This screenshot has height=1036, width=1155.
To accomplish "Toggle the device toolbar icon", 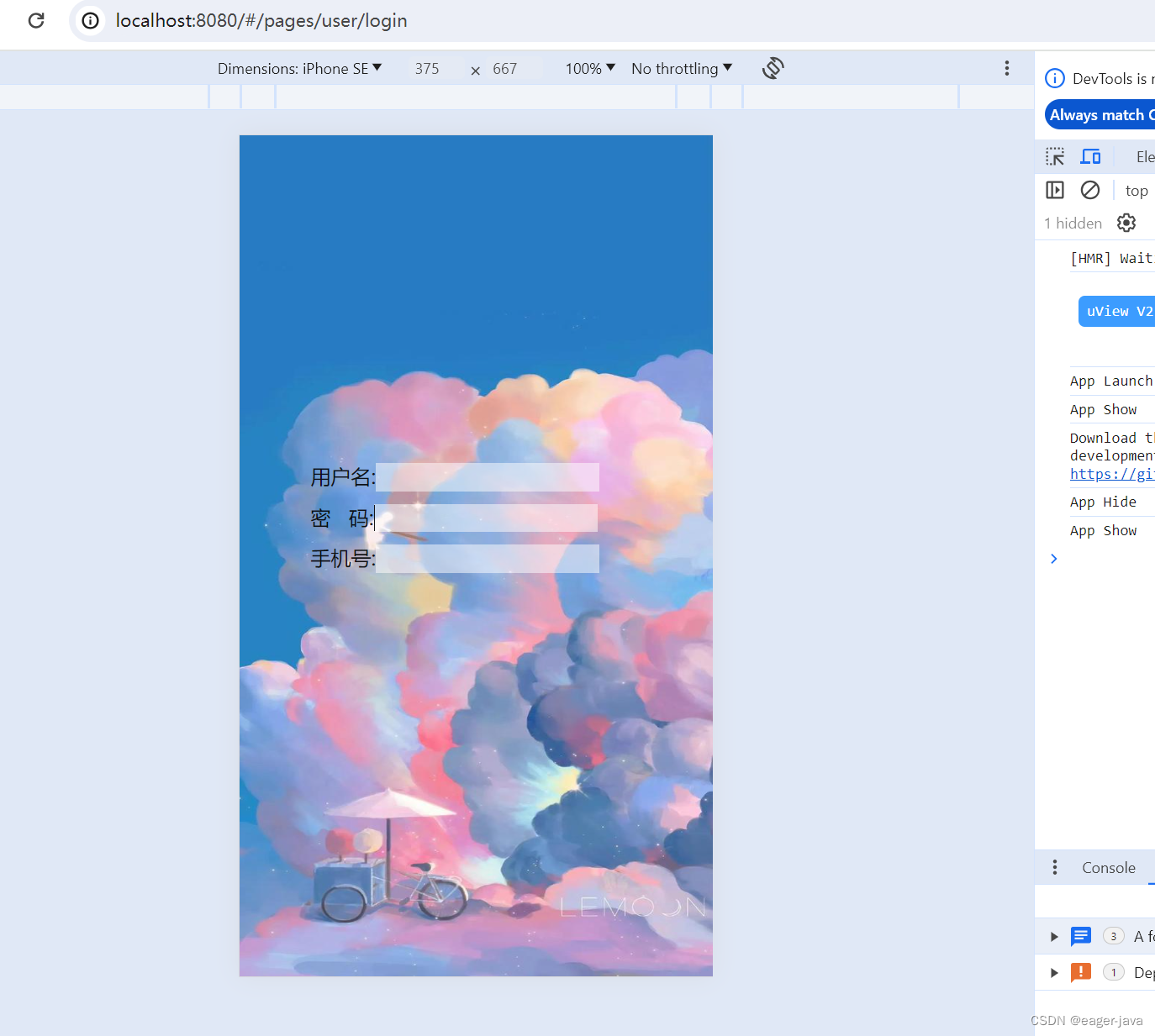I will coord(1090,156).
